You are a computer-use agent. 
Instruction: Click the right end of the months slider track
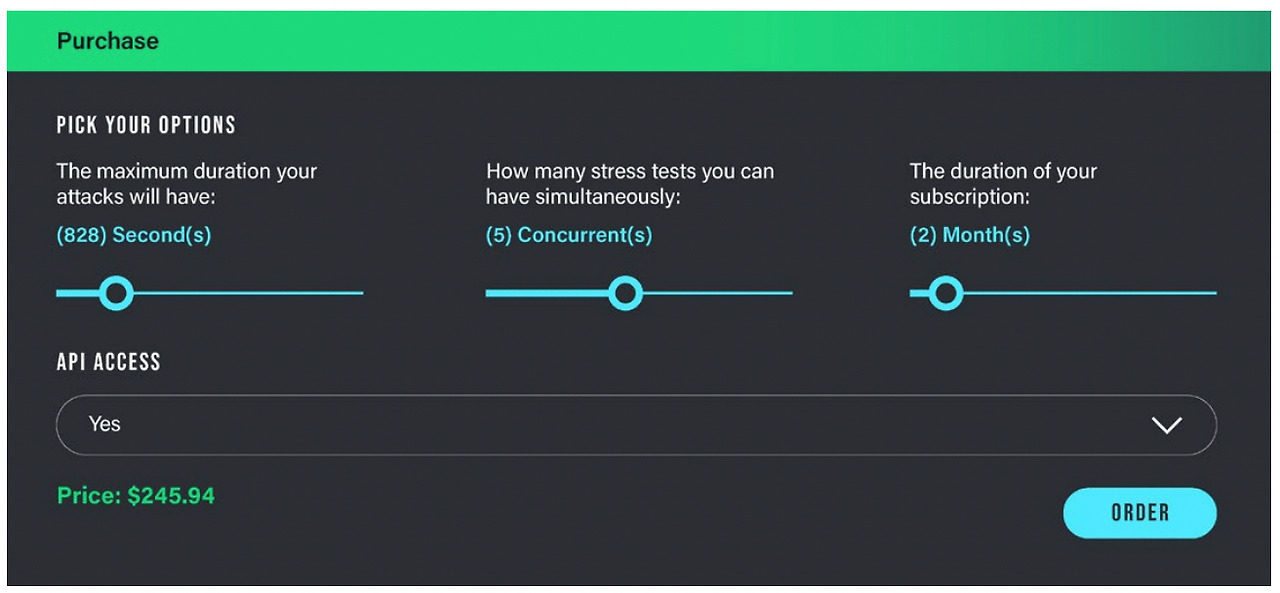(x=1215, y=292)
